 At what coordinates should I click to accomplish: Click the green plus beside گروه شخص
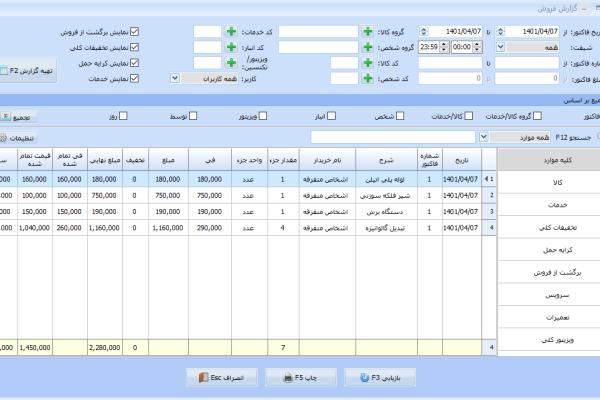(x=368, y=47)
